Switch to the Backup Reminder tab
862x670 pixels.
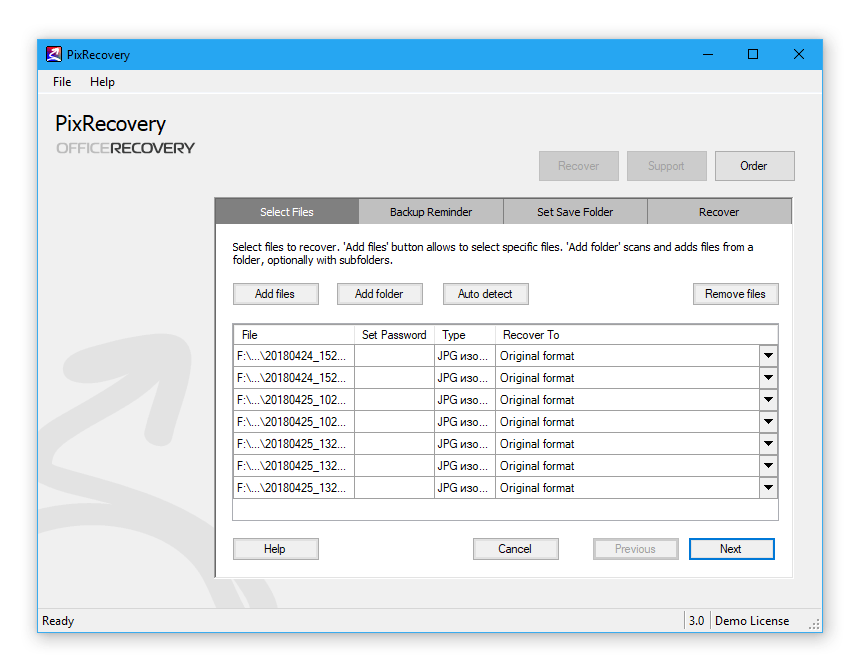pyautogui.click(x=431, y=212)
